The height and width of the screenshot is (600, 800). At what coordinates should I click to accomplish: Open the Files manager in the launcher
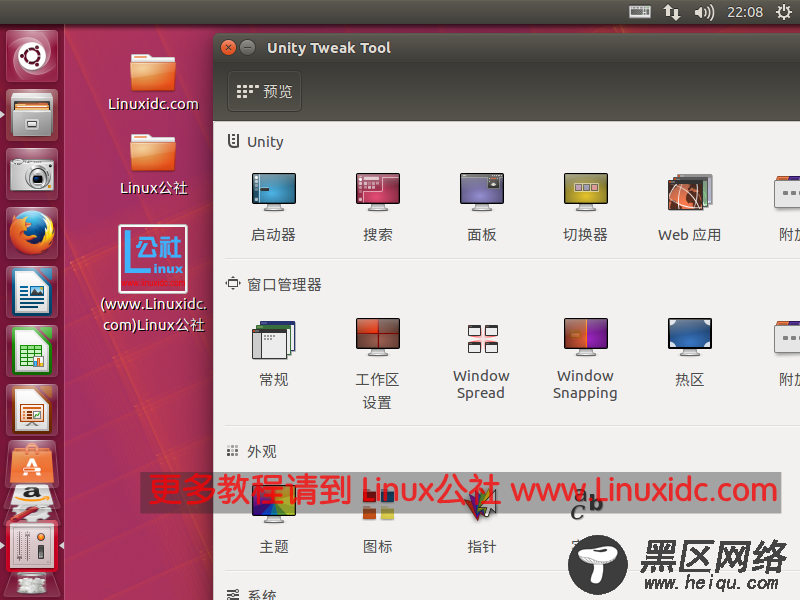pos(32,115)
